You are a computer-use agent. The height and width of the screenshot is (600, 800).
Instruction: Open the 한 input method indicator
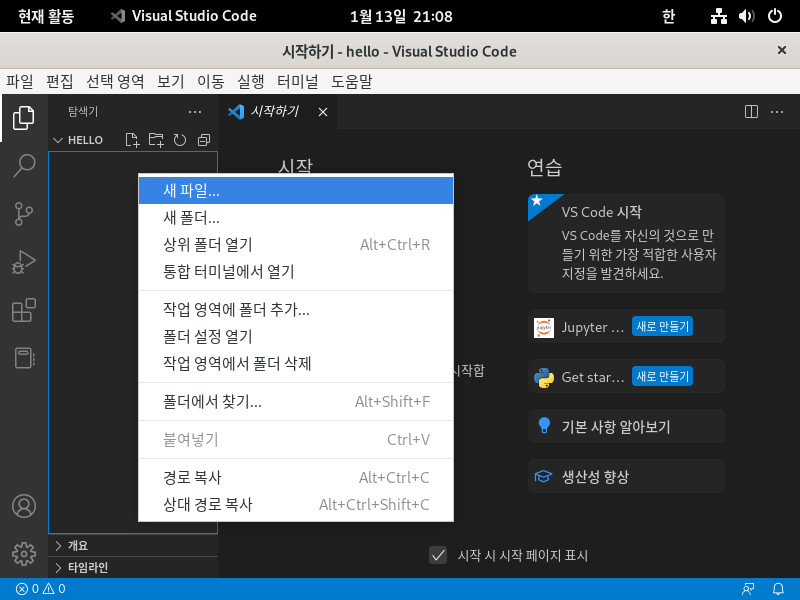[x=668, y=16]
